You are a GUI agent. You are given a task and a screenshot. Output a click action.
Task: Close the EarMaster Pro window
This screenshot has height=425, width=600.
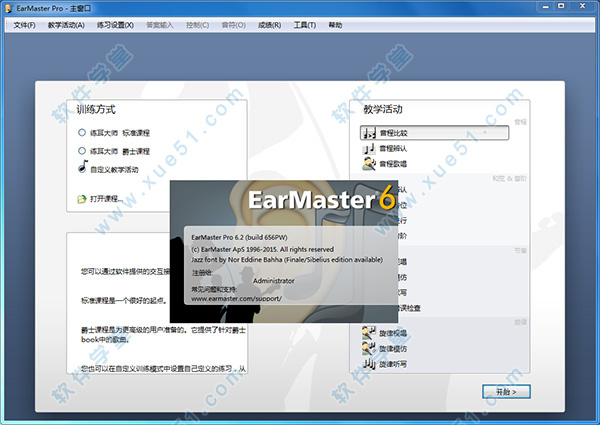coord(582,6)
